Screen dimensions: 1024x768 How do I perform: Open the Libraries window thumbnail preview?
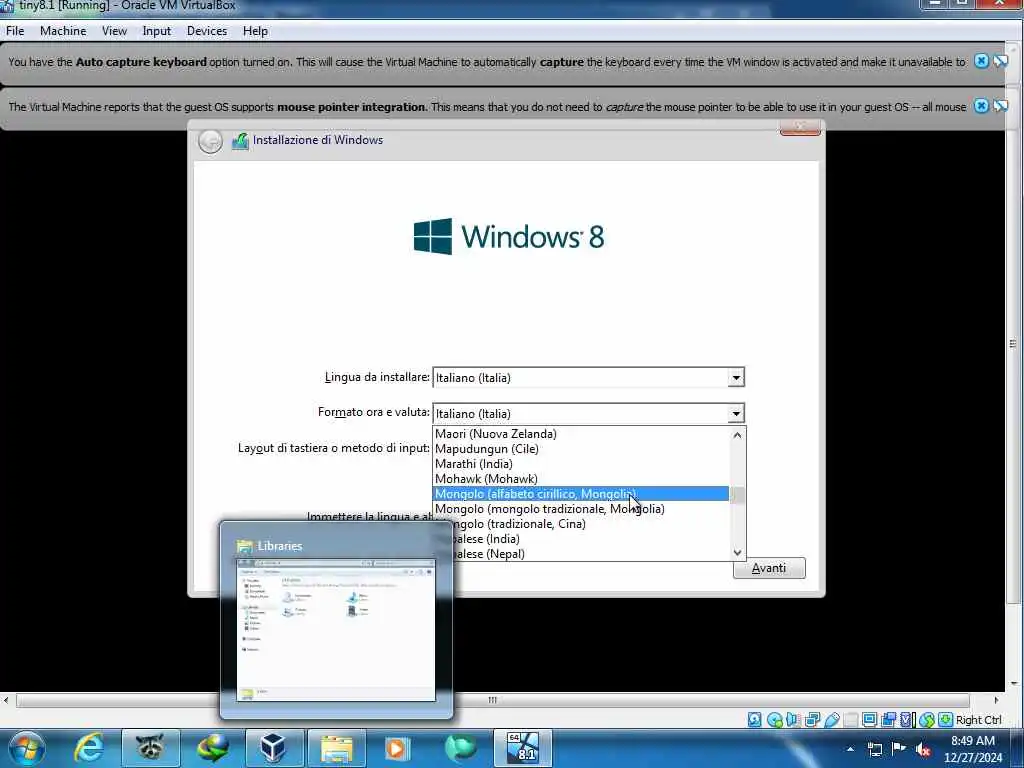coord(336,630)
